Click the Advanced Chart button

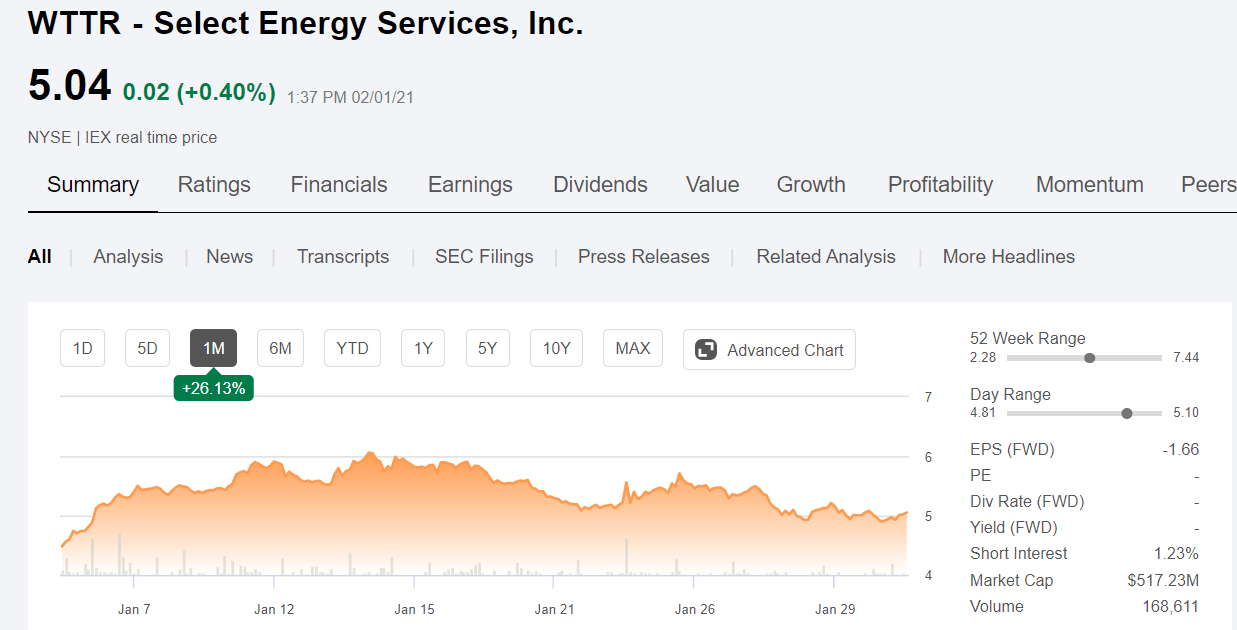(769, 350)
